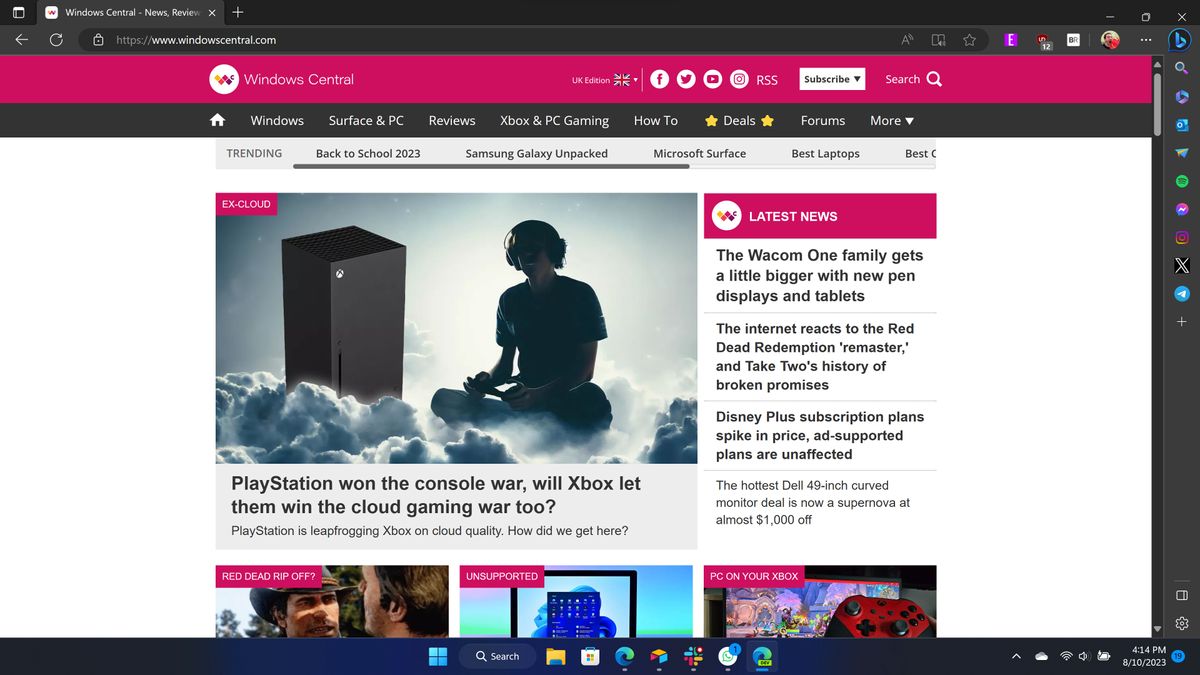The image size is (1200, 675).
Task: Open Windows Central Facebook page icon
Action: pyautogui.click(x=660, y=79)
